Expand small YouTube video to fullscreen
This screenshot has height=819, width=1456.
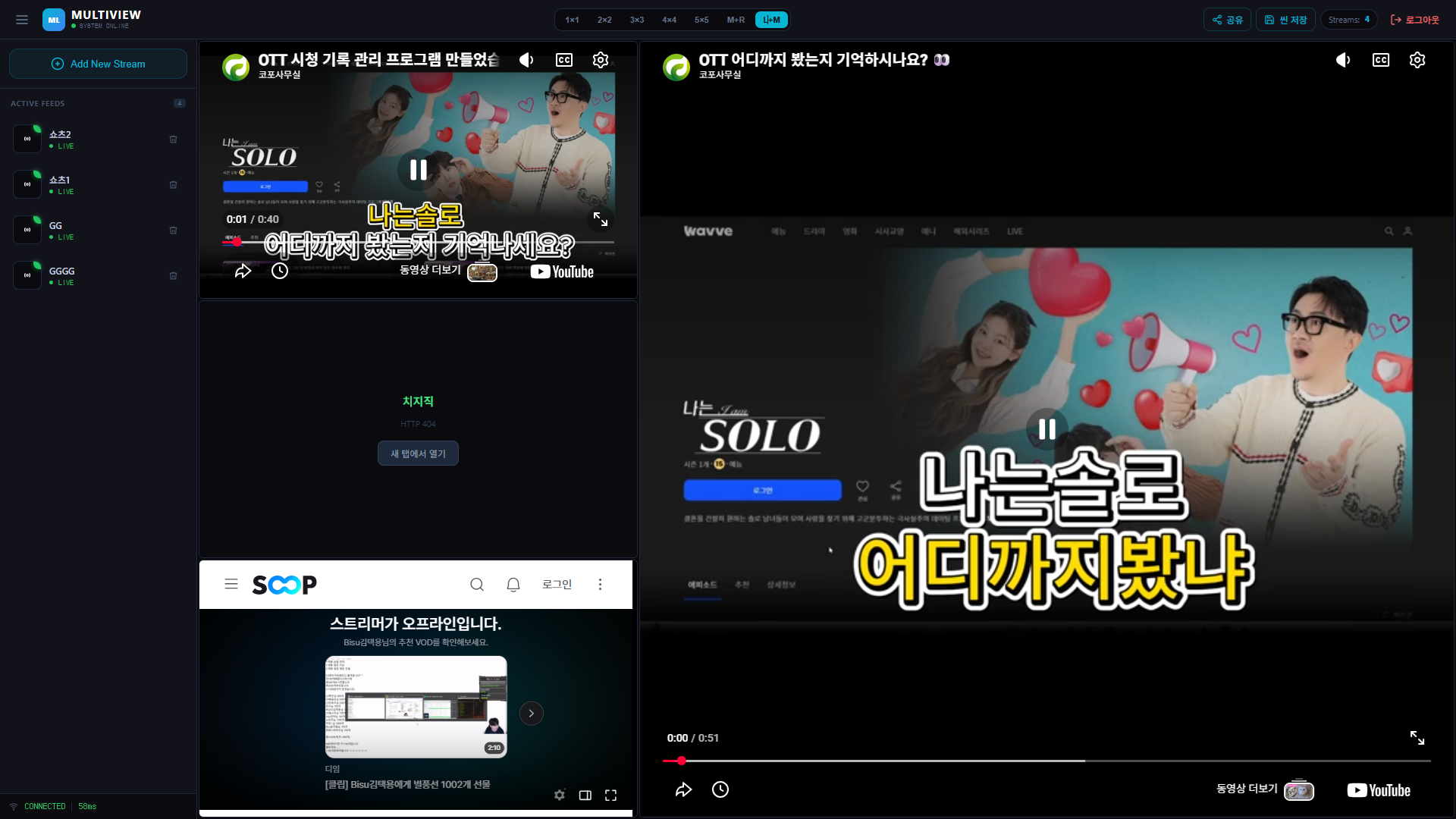coord(601,219)
